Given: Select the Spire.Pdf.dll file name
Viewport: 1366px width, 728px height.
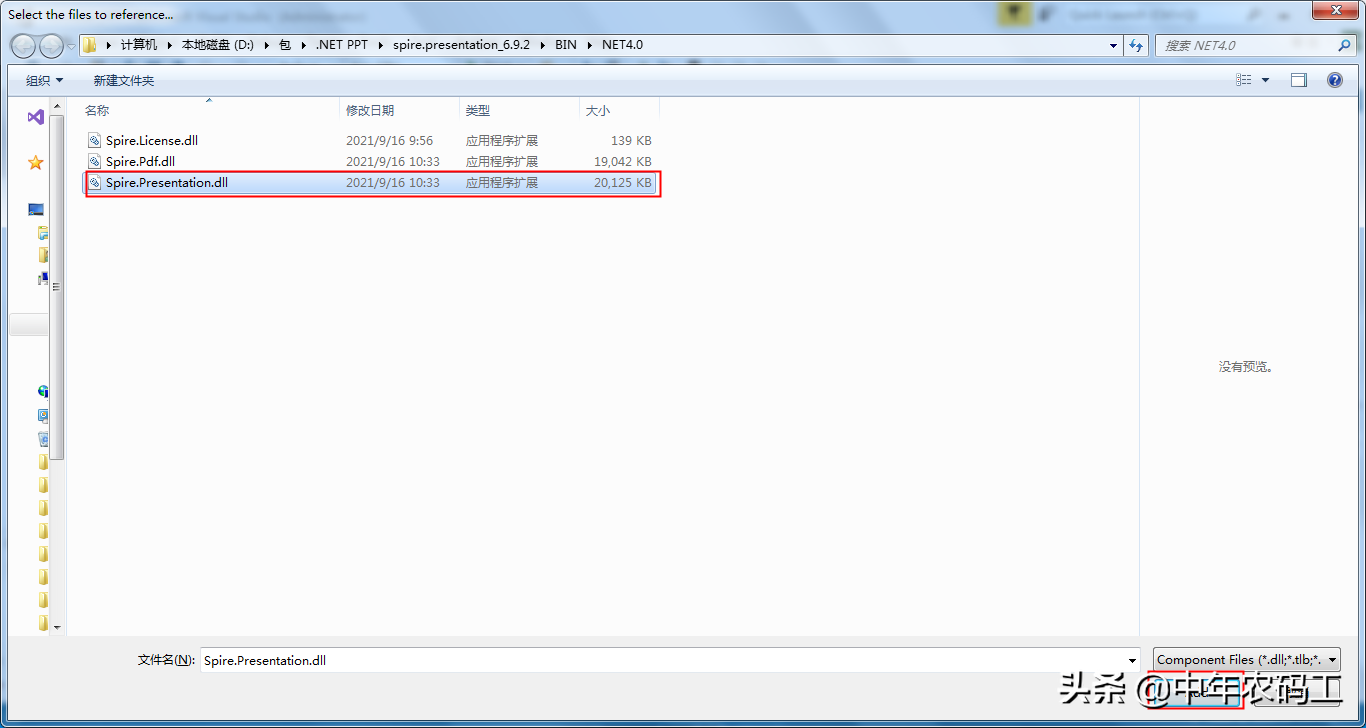Looking at the screenshot, I should 141,162.
